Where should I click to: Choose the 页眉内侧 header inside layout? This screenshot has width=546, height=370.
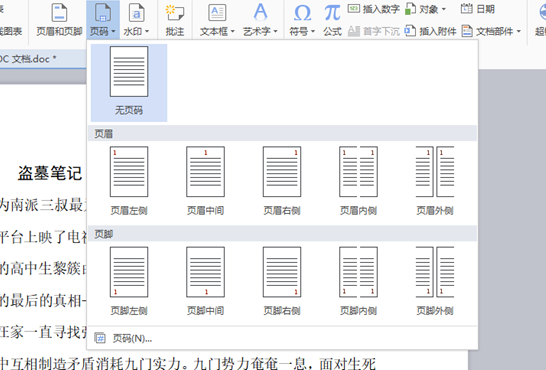(x=358, y=181)
